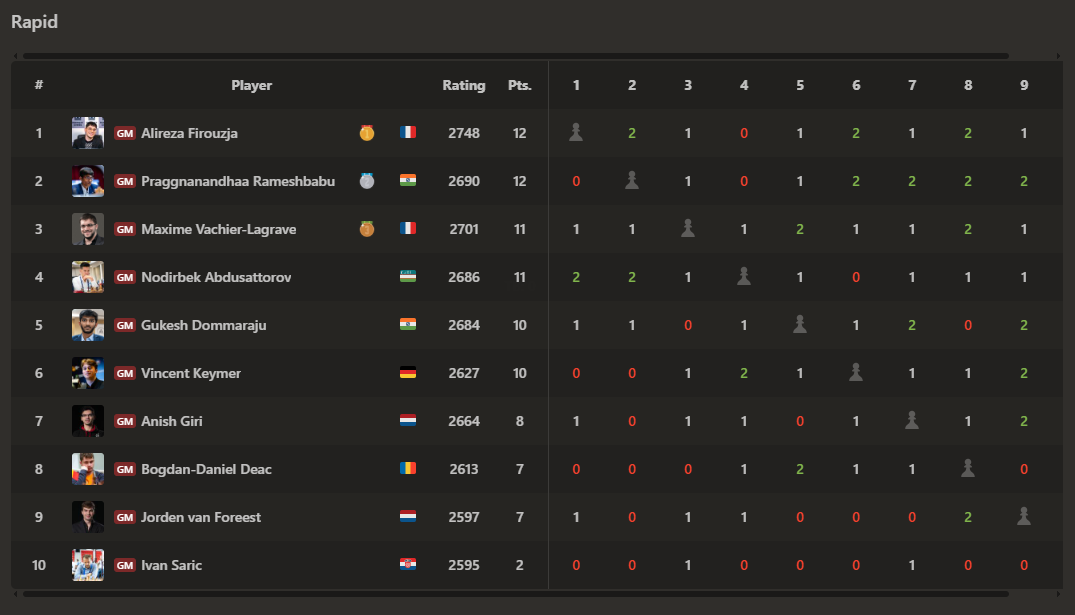The image size is (1075, 615).
Task: Click the Croatian flag beside Ivan Saric
Action: pos(408,564)
